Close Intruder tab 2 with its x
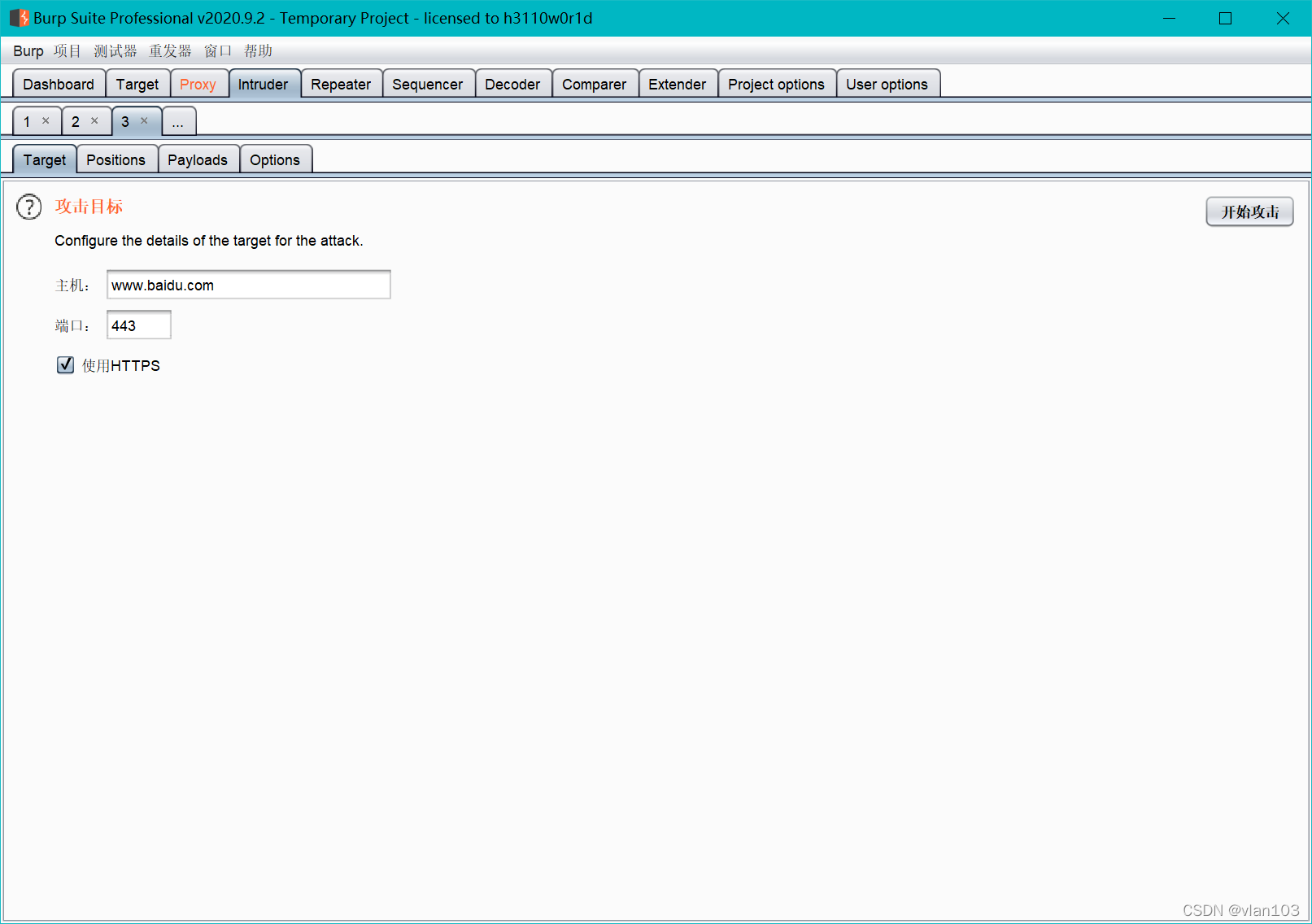 [x=94, y=121]
